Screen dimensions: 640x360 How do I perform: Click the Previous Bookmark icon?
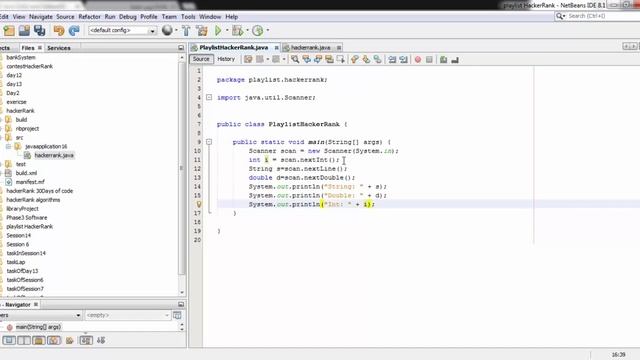click(354, 60)
